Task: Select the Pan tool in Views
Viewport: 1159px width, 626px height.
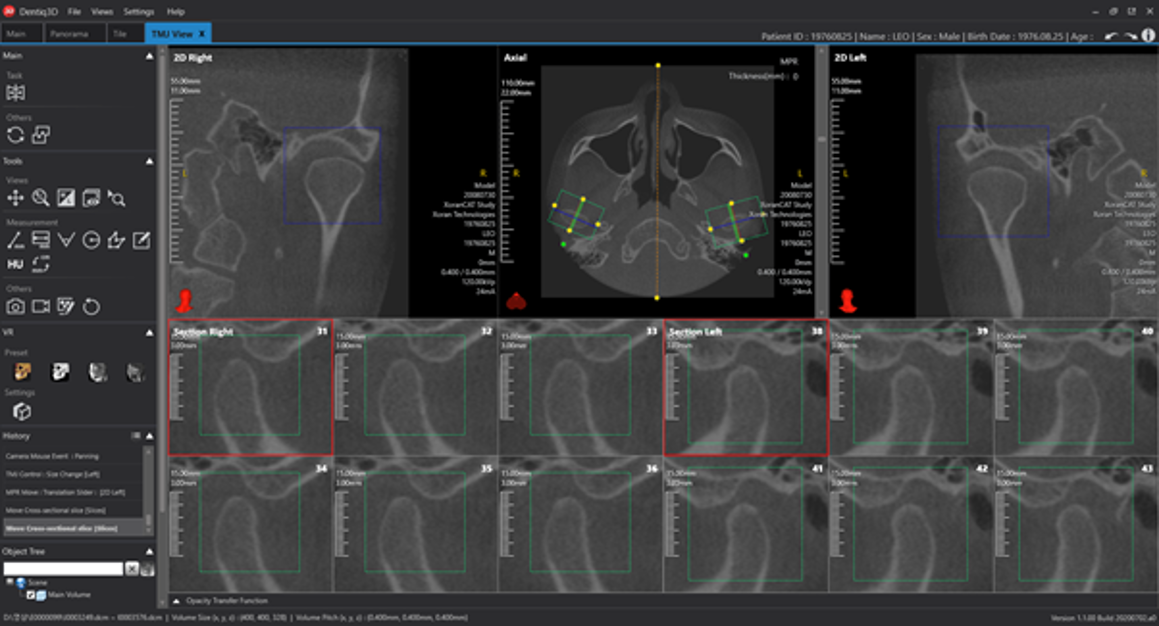Action: 15,198
